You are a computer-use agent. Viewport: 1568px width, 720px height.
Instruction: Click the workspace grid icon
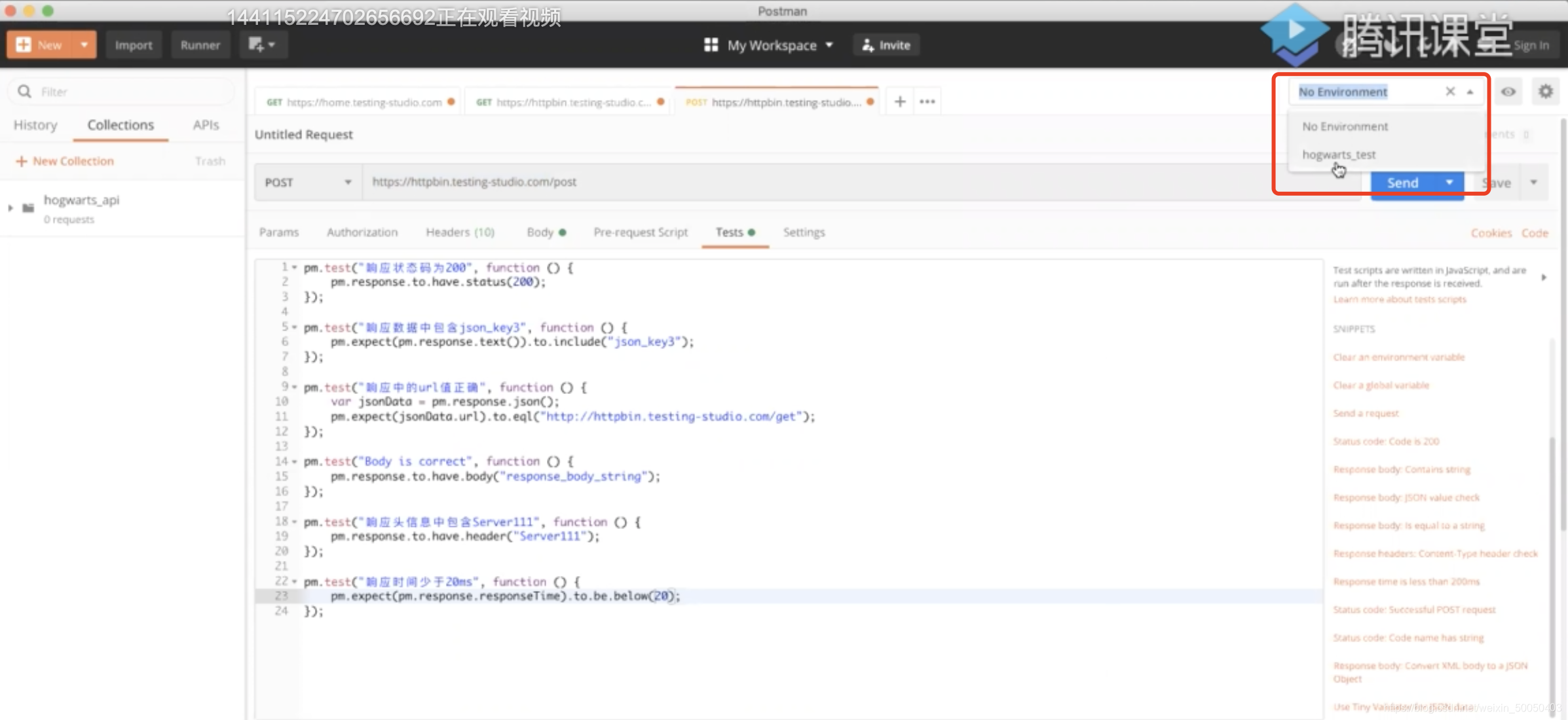711,45
